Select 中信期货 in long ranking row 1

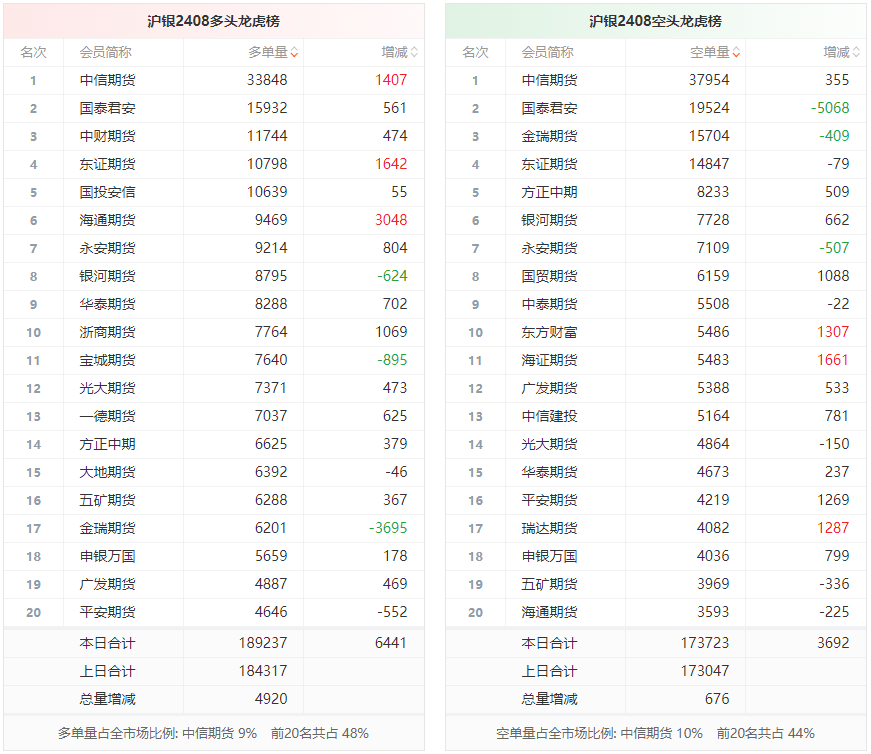pos(107,81)
